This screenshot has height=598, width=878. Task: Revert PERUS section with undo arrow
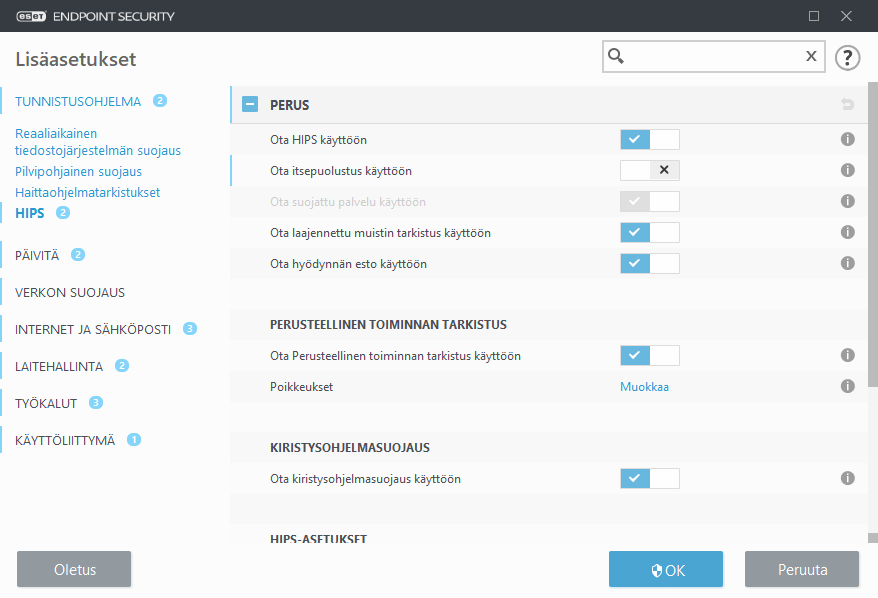point(847,104)
